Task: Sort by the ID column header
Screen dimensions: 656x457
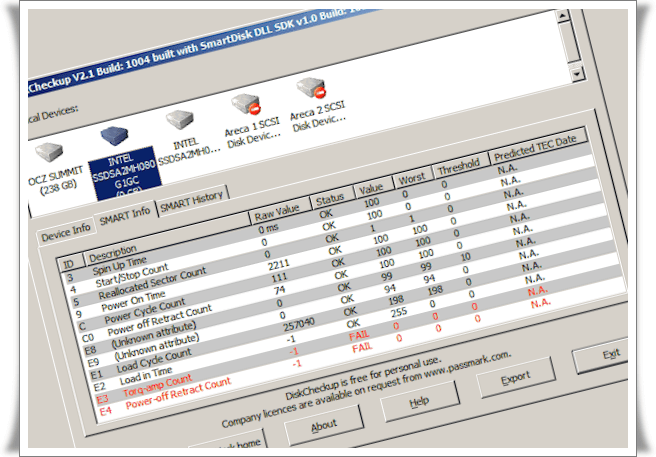Action: (69, 263)
